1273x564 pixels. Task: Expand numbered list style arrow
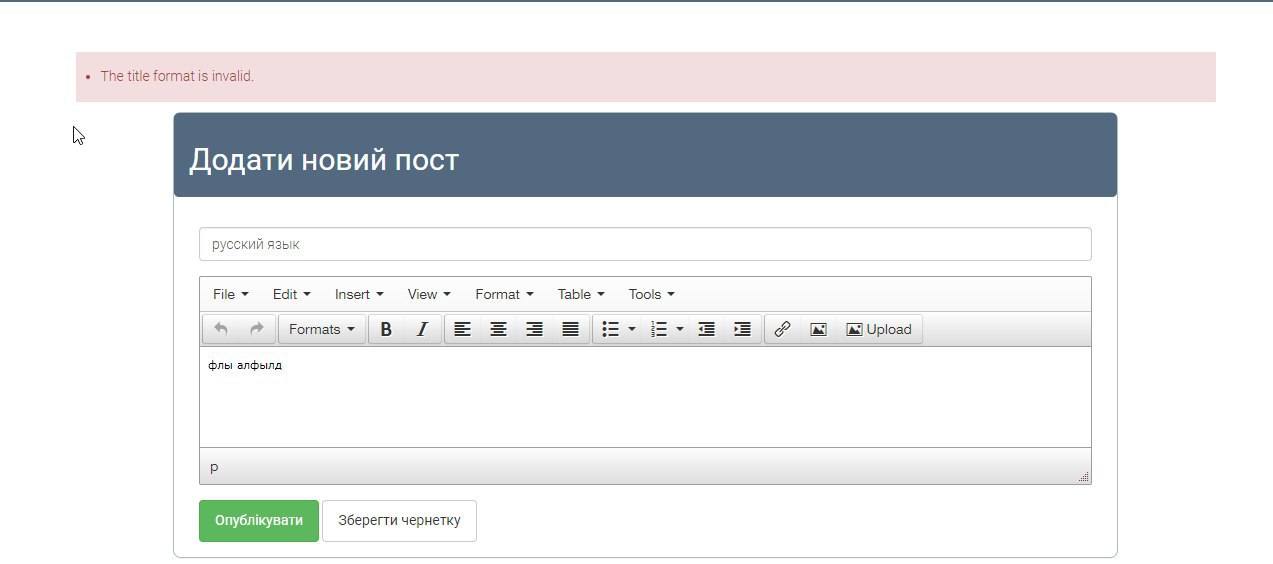(x=680, y=329)
